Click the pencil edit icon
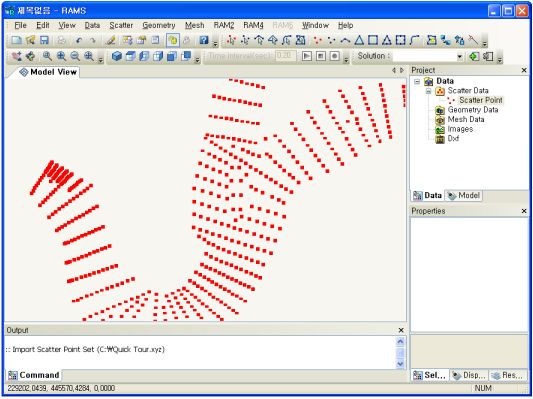 point(110,40)
